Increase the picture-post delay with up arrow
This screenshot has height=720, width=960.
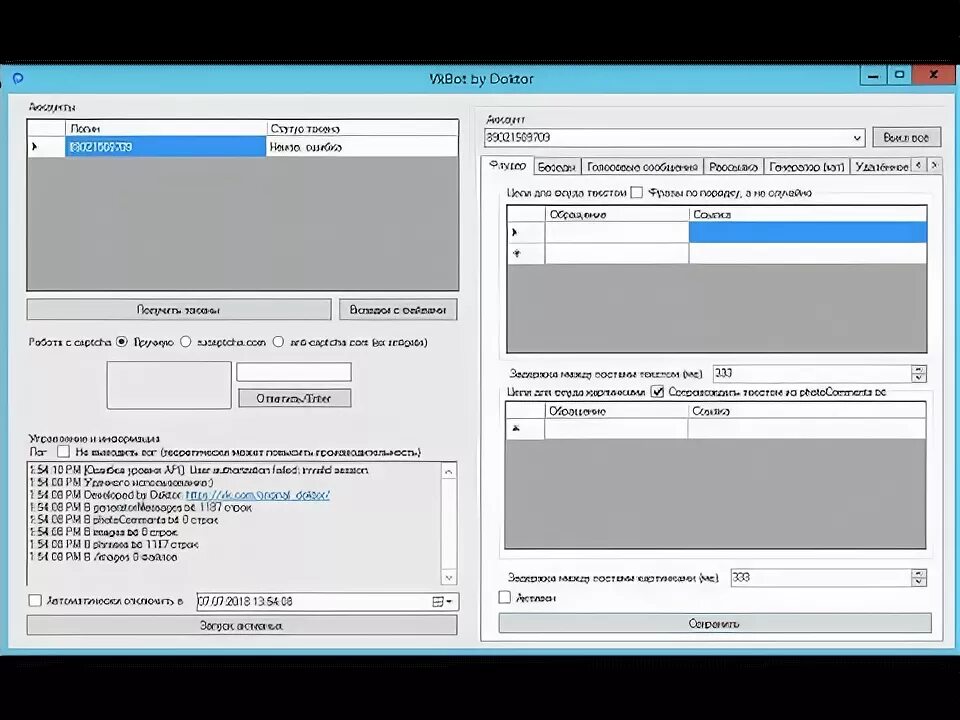[919, 573]
